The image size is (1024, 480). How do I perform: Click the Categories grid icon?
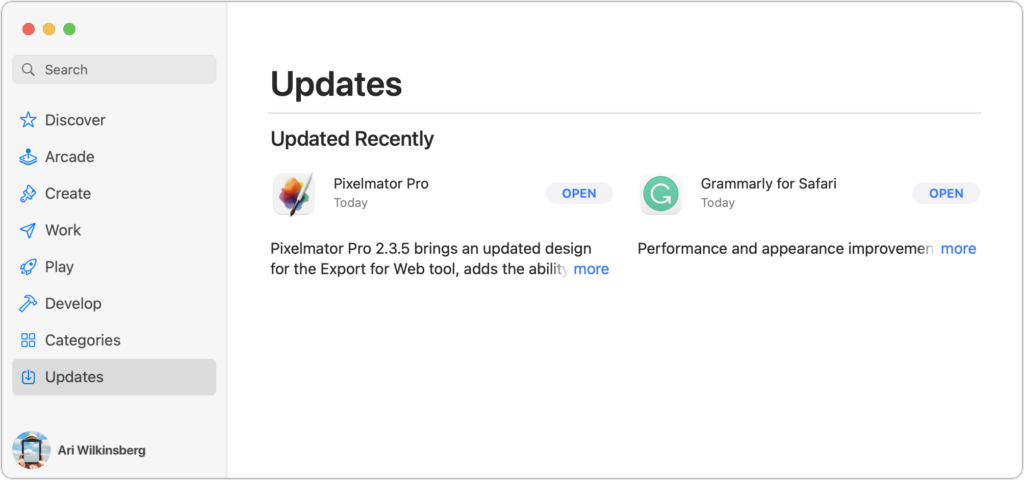(x=28, y=340)
